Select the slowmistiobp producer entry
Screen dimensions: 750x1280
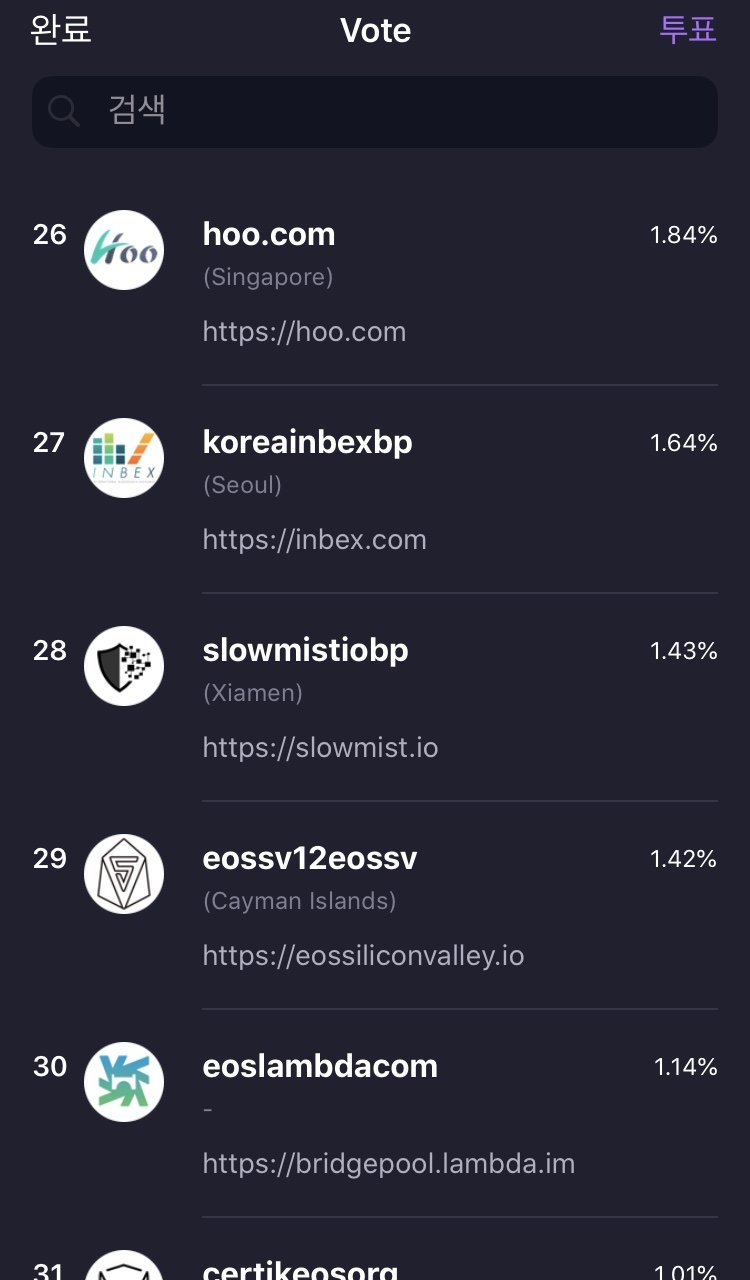click(305, 650)
